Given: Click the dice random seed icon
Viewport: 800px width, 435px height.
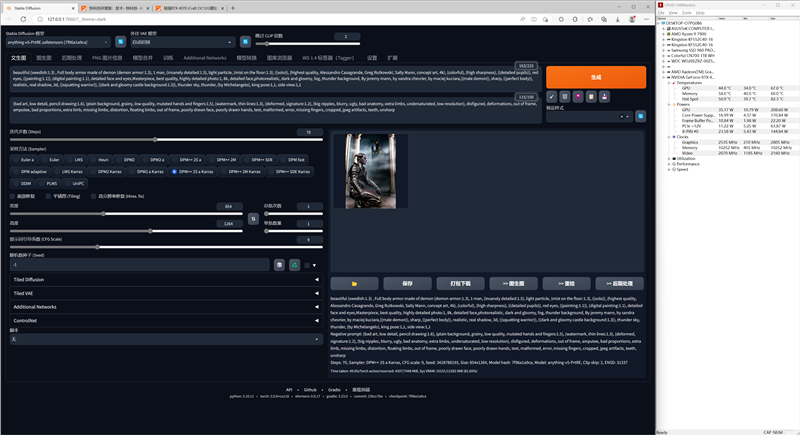Looking at the screenshot, I should [279, 265].
